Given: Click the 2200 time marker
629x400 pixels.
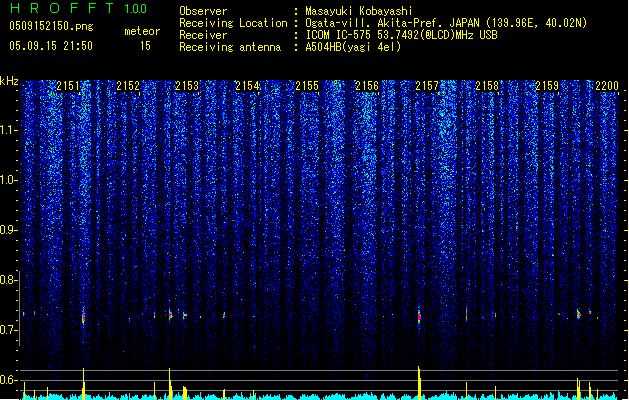Looking at the screenshot, I should tap(607, 85).
